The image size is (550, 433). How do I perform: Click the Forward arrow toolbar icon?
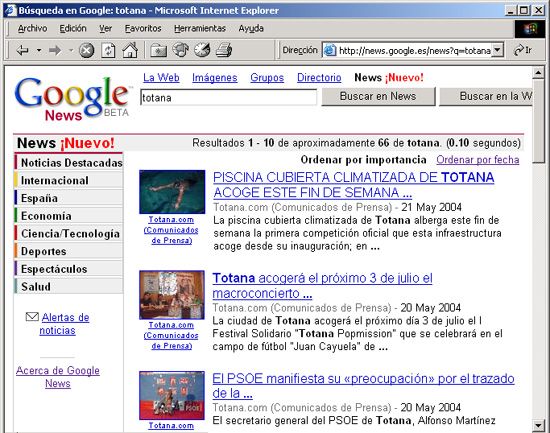55,51
